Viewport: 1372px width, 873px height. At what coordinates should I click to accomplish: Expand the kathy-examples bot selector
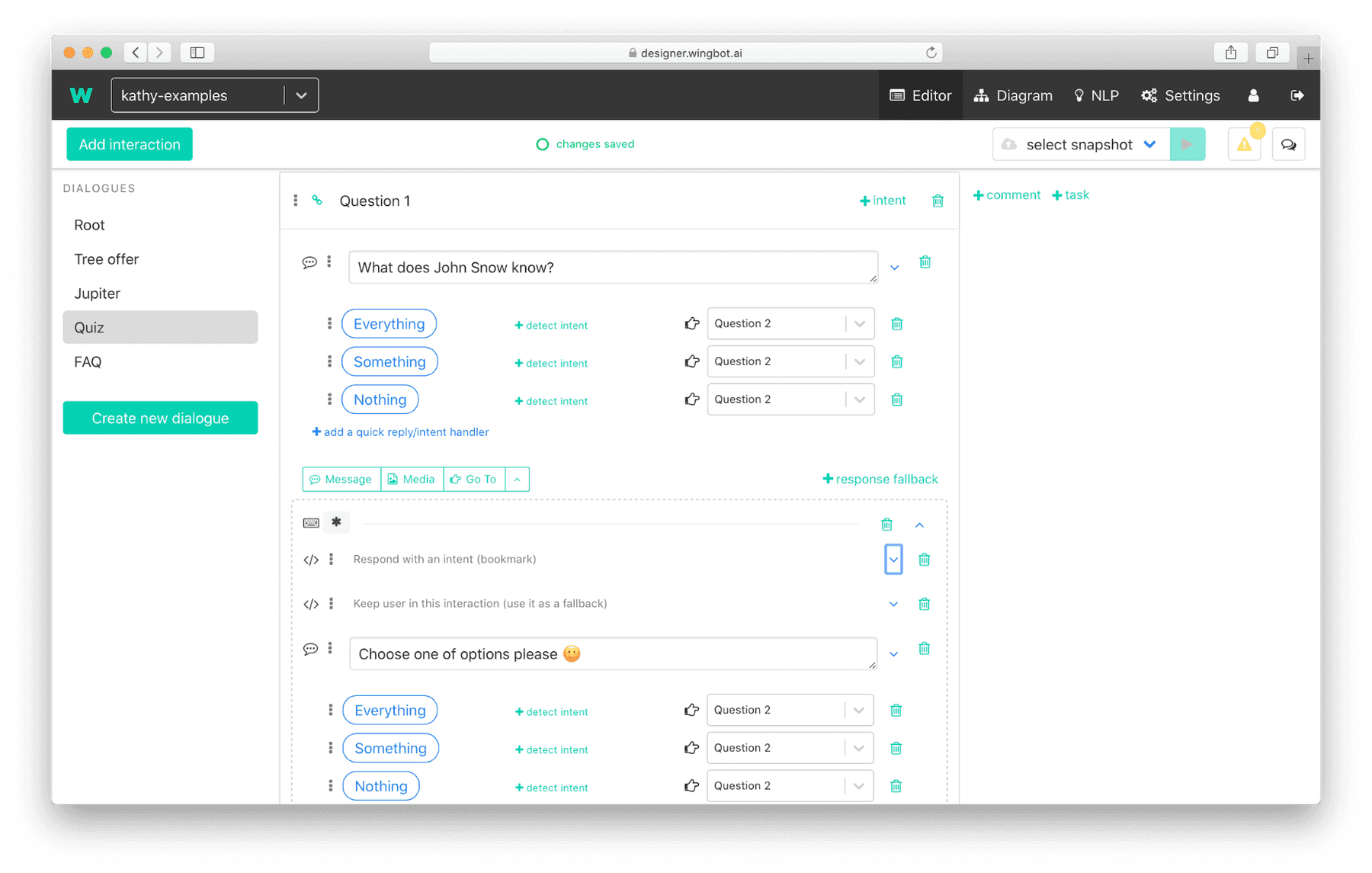point(302,95)
